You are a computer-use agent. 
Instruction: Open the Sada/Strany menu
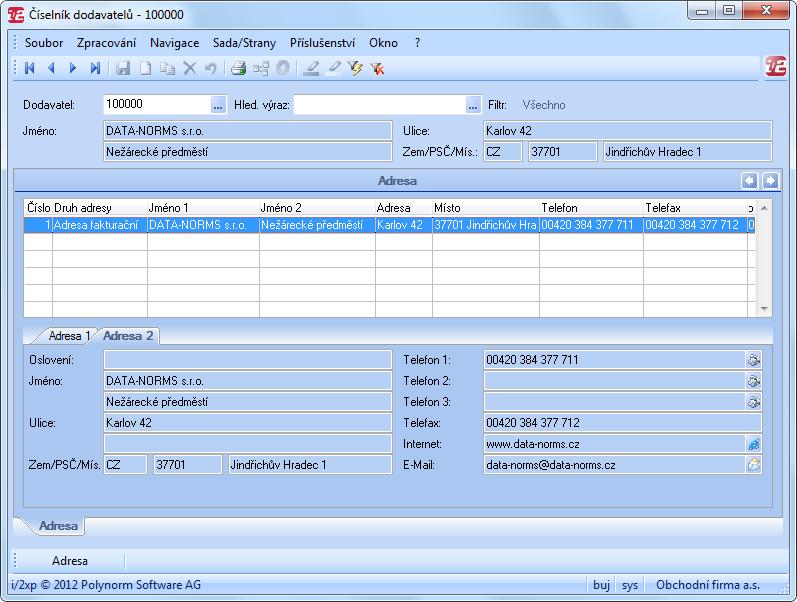click(x=244, y=43)
